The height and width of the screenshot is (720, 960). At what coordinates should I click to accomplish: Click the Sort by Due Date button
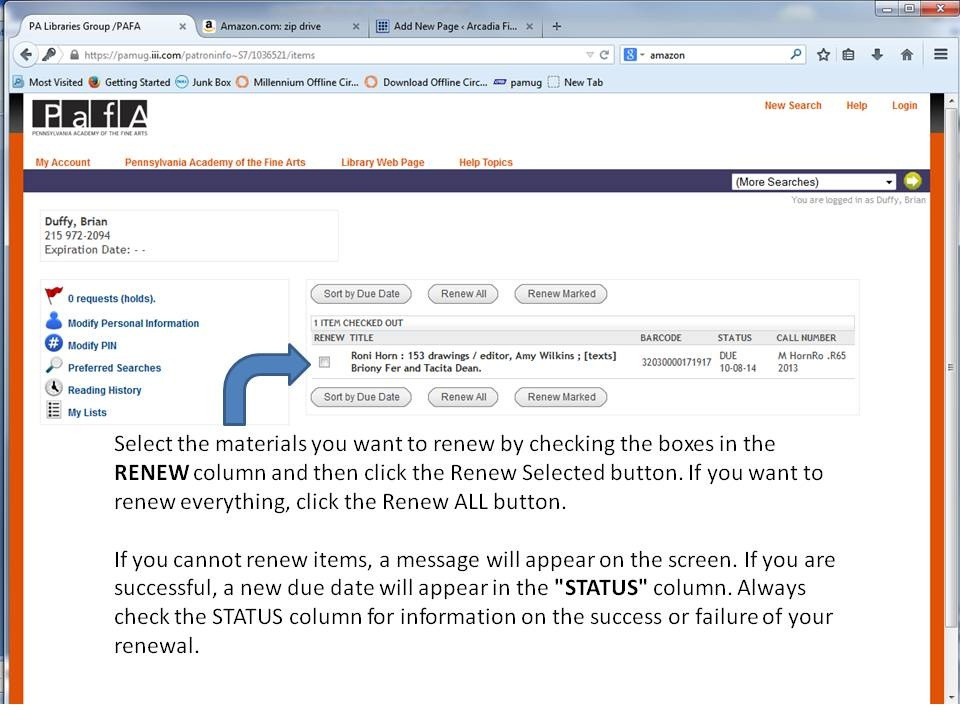[x=360, y=293]
